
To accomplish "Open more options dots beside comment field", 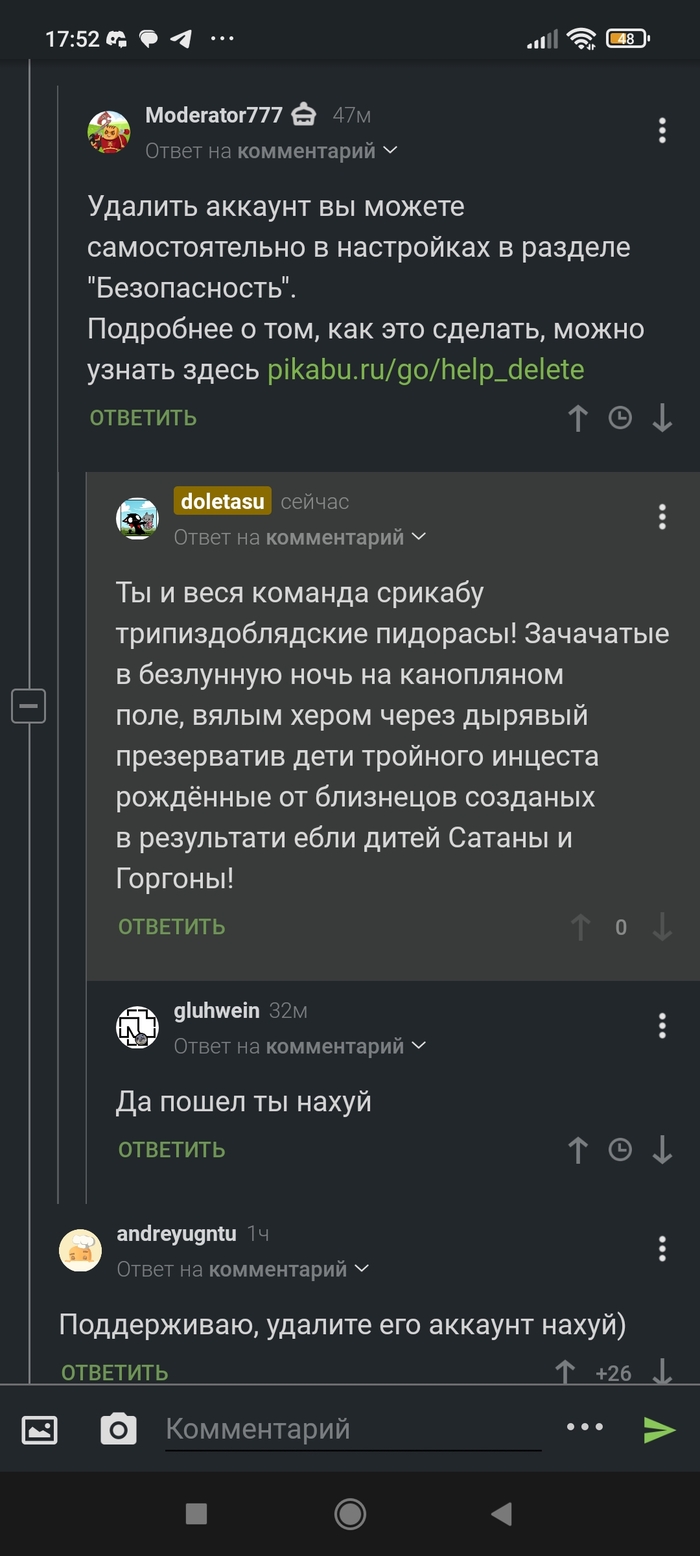I will (x=585, y=1427).
